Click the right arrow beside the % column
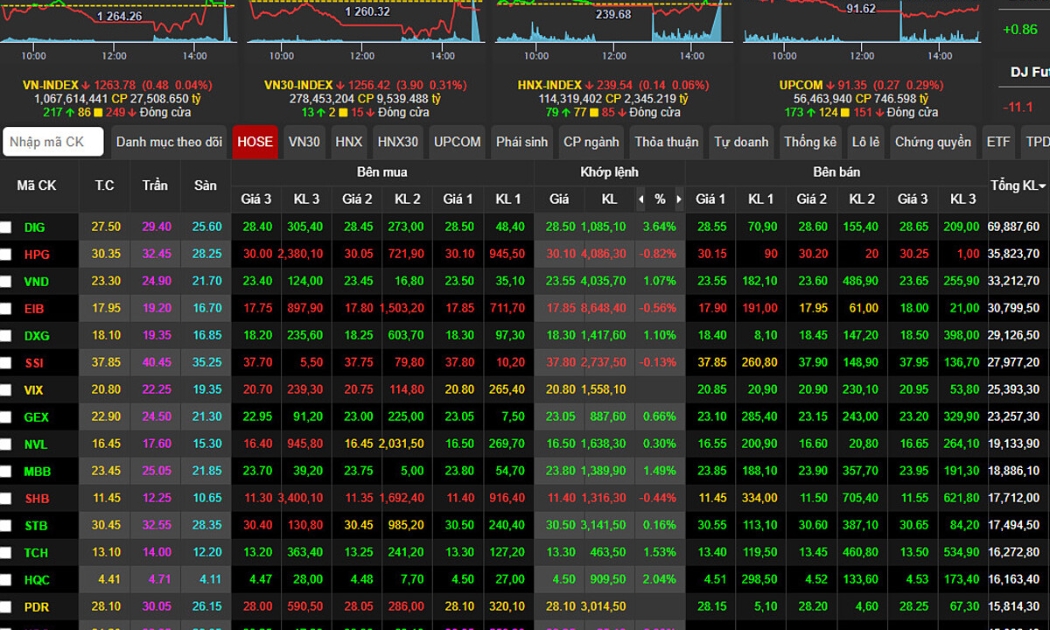The image size is (1050, 630). click(679, 199)
